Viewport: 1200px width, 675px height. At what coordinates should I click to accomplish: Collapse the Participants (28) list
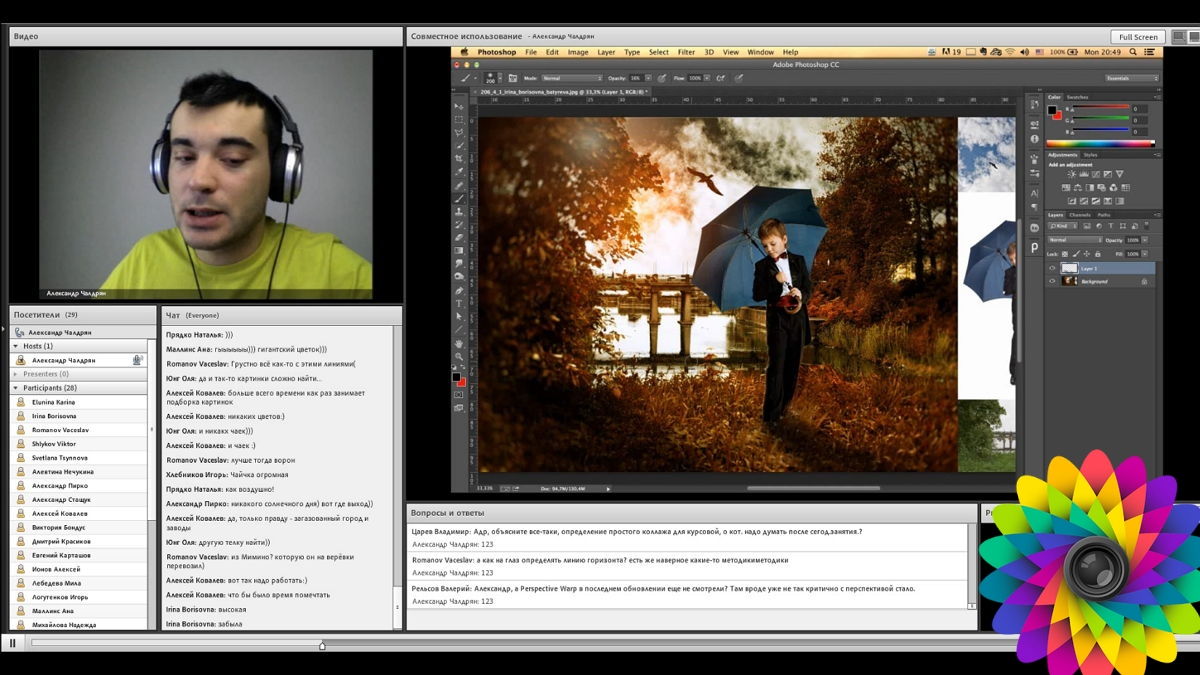(16, 388)
